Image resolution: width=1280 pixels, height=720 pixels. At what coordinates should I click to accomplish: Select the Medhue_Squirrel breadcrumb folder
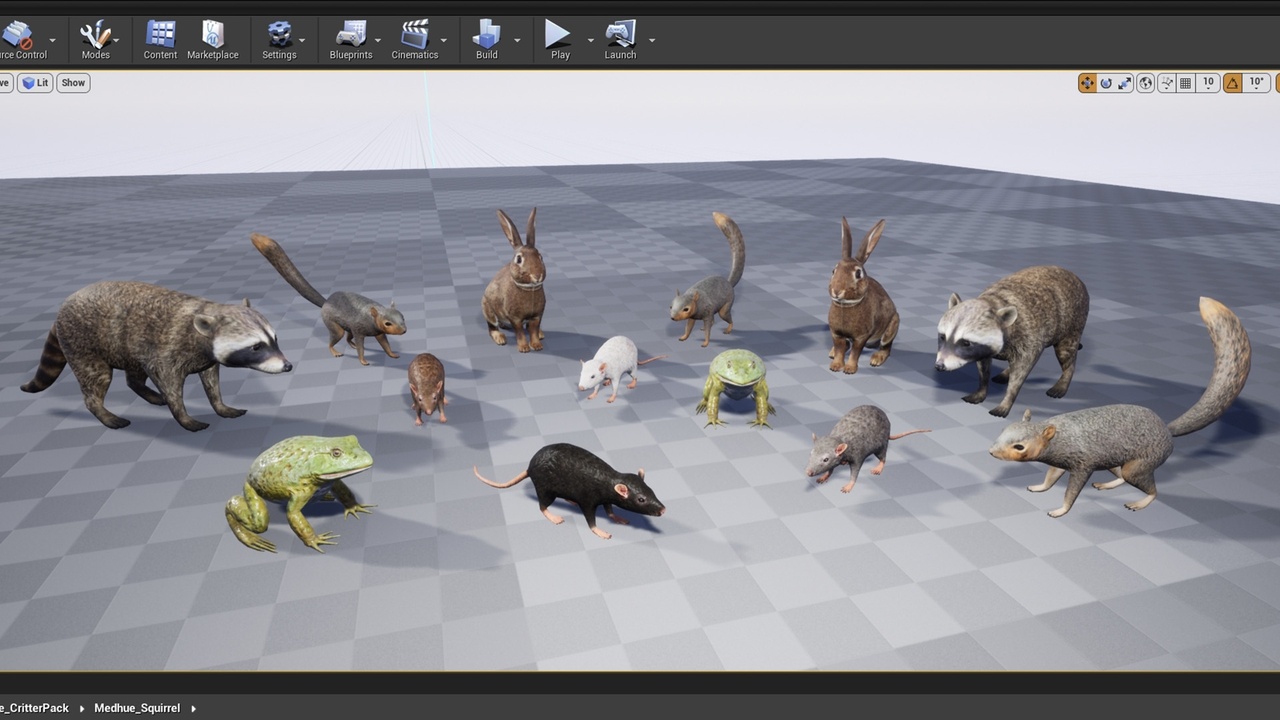click(x=137, y=708)
